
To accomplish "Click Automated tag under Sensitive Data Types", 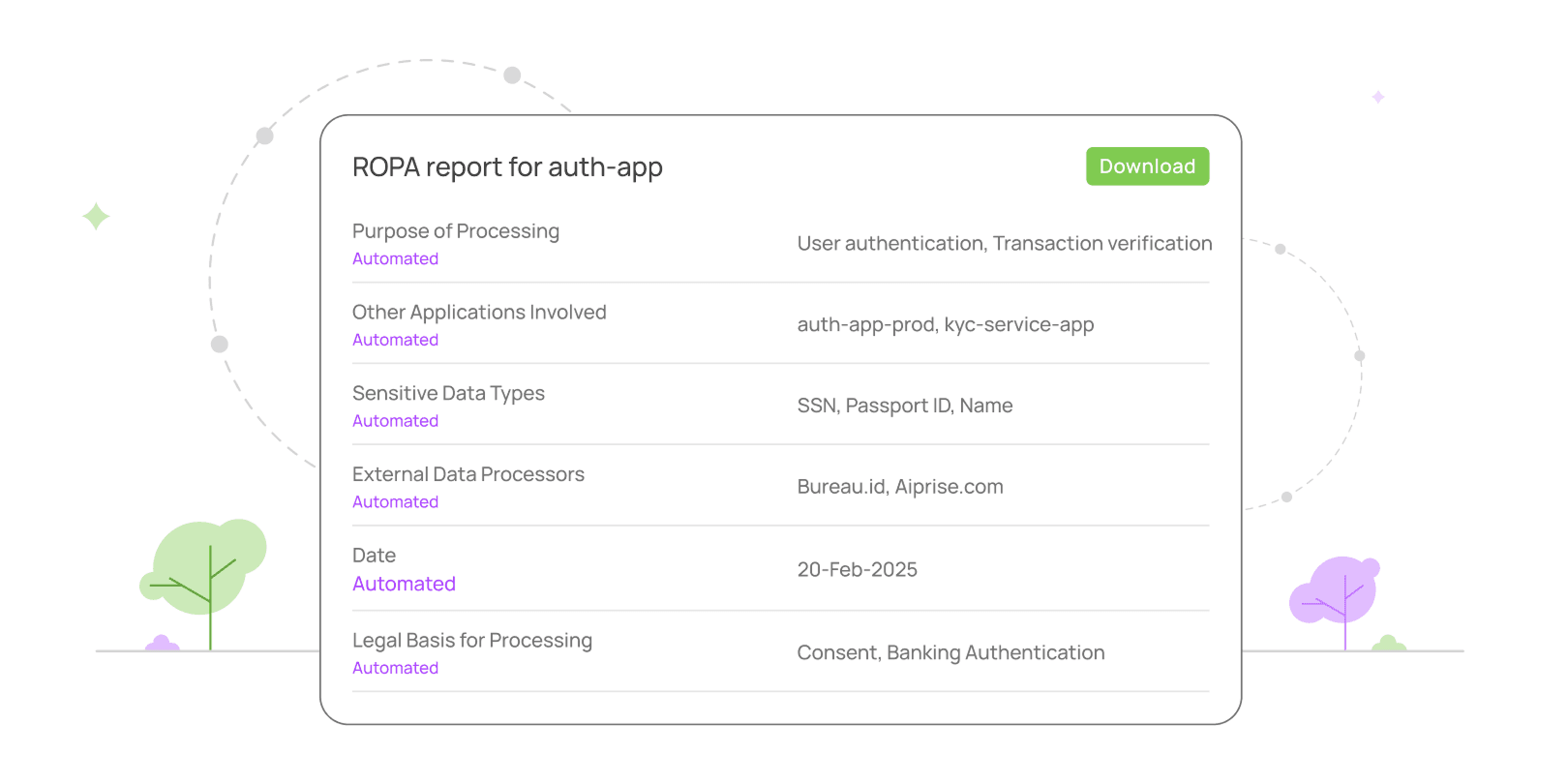I will point(395,422).
